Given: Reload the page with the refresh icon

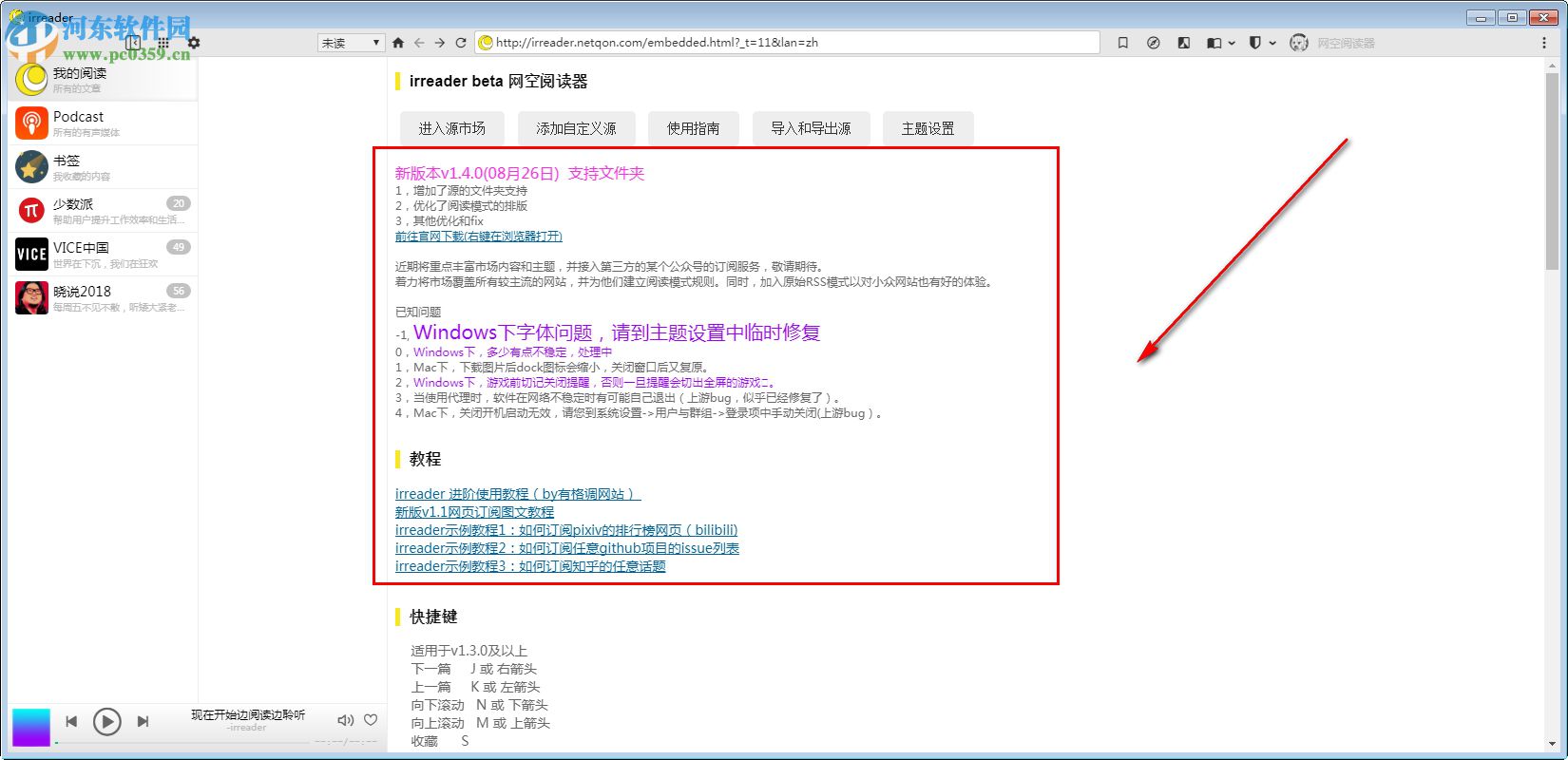Looking at the screenshot, I should pyautogui.click(x=461, y=43).
